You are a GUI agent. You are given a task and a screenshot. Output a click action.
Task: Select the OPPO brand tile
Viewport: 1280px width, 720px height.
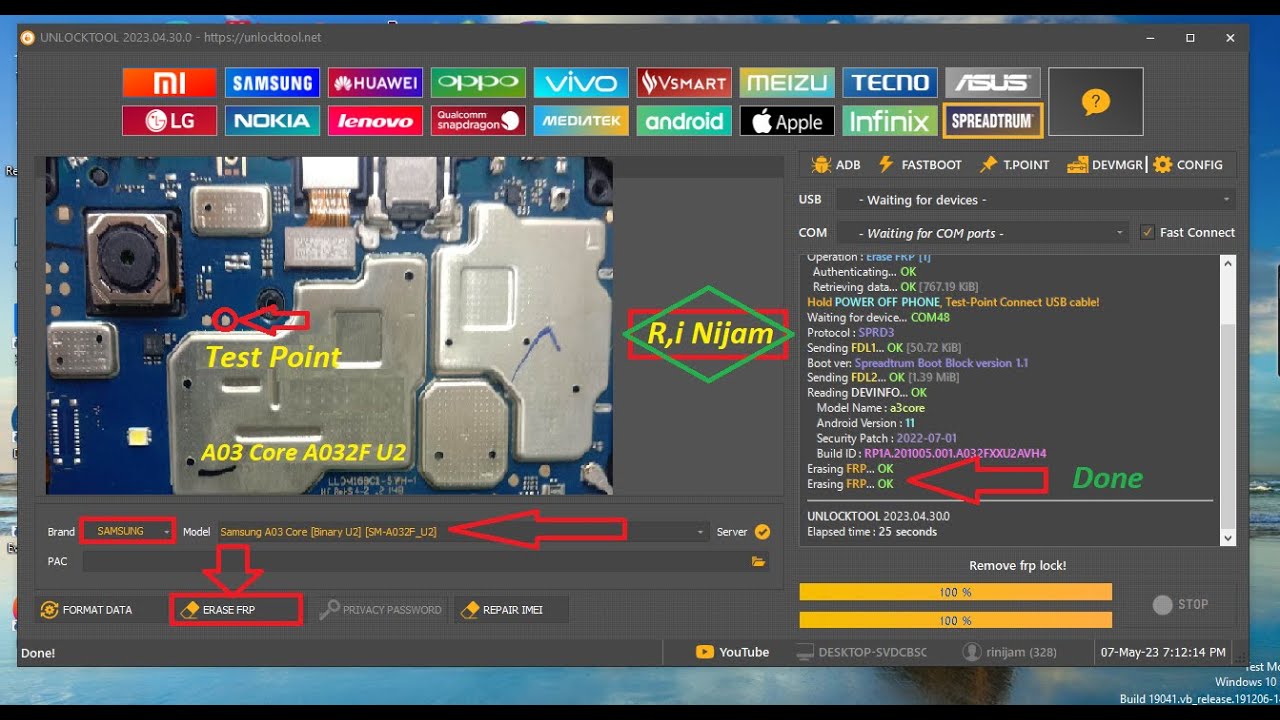(x=478, y=82)
